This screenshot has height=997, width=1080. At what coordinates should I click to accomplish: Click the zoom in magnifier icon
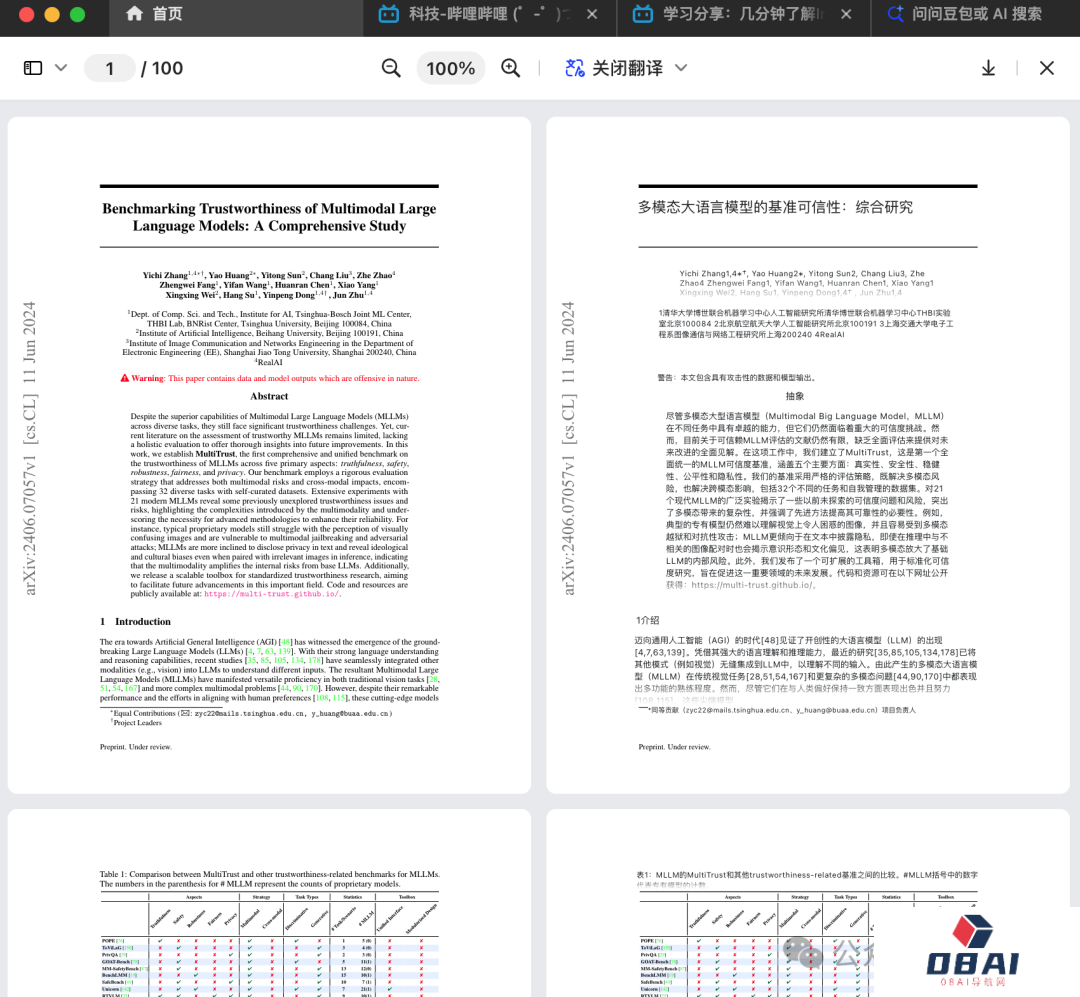click(511, 68)
